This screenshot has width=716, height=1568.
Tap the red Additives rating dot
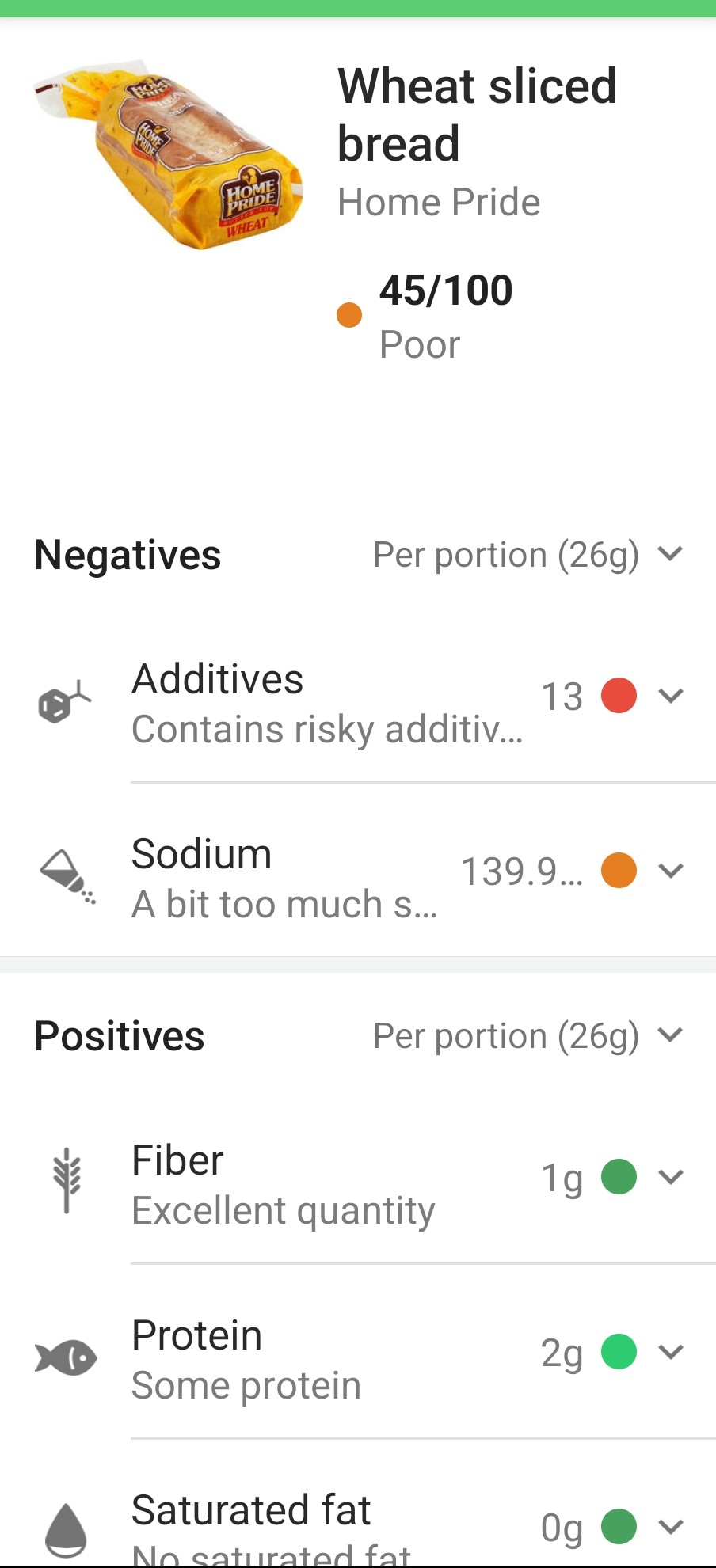(619, 697)
